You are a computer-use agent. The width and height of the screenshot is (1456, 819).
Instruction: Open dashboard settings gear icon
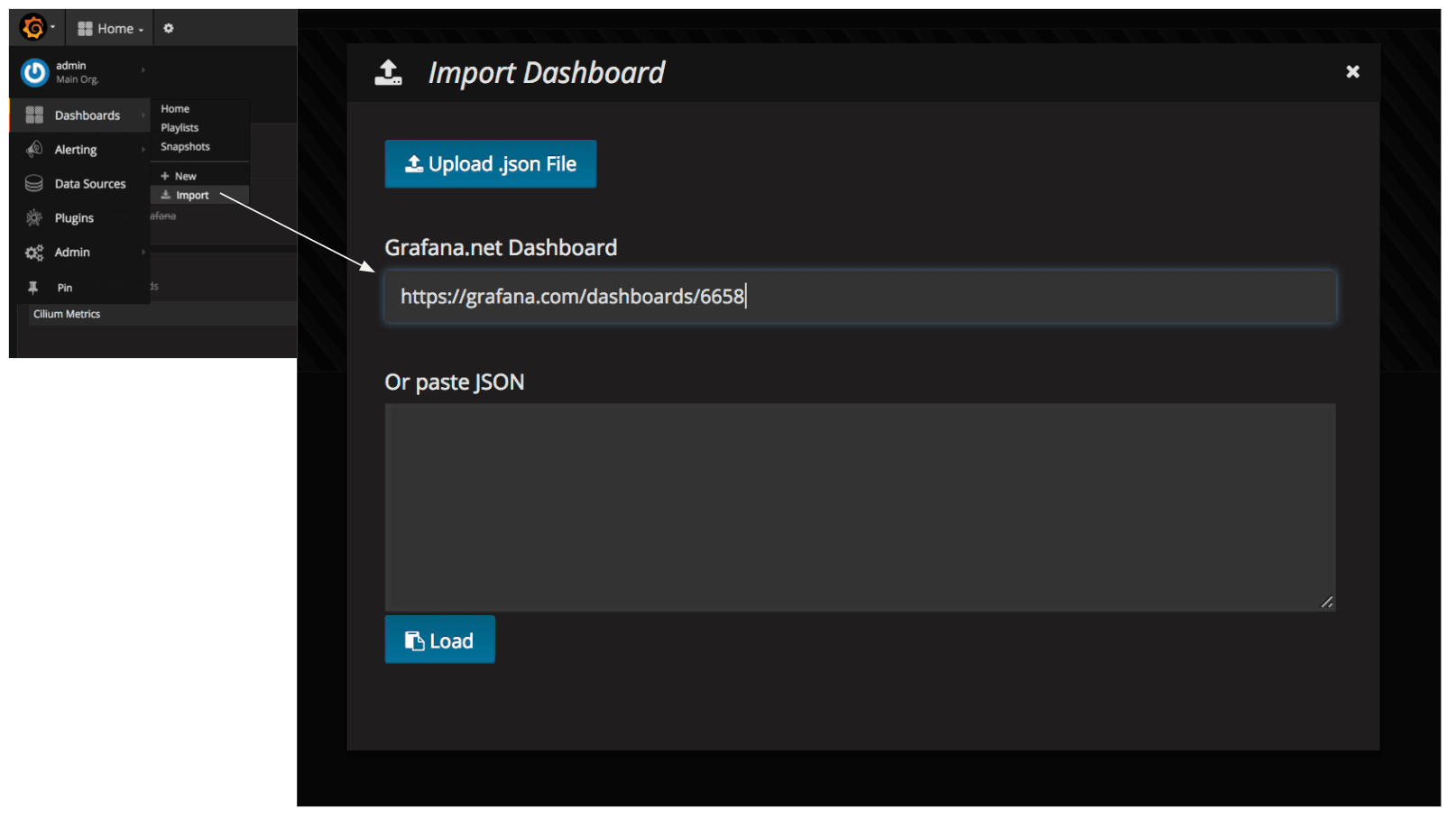click(x=169, y=29)
